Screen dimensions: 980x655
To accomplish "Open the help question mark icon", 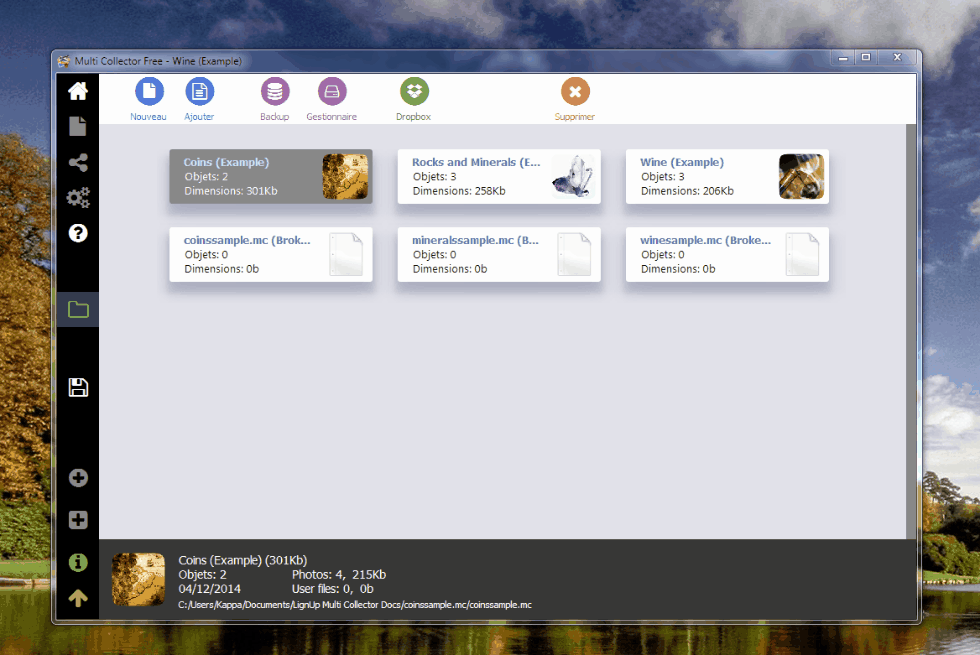I will click(x=78, y=233).
